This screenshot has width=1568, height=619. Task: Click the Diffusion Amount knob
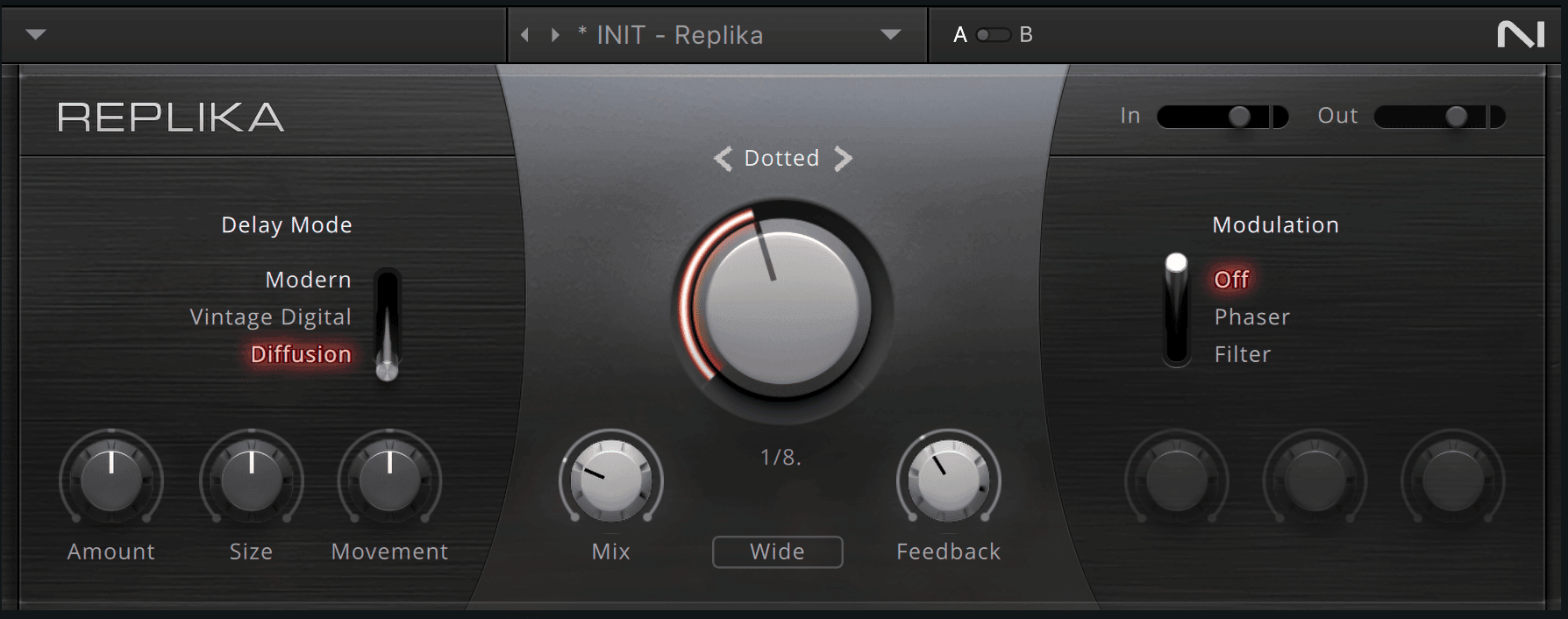[x=111, y=479]
